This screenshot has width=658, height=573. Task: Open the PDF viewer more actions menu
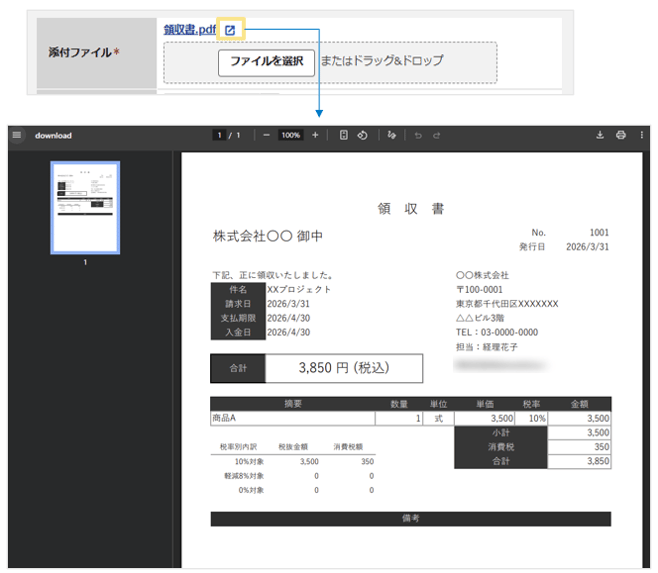pos(642,135)
